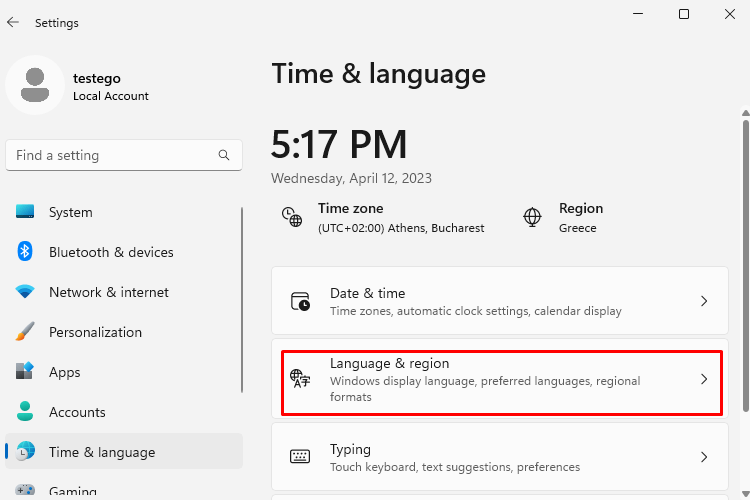Expand Typing via chevron
750x500 pixels.
tap(704, 457)
